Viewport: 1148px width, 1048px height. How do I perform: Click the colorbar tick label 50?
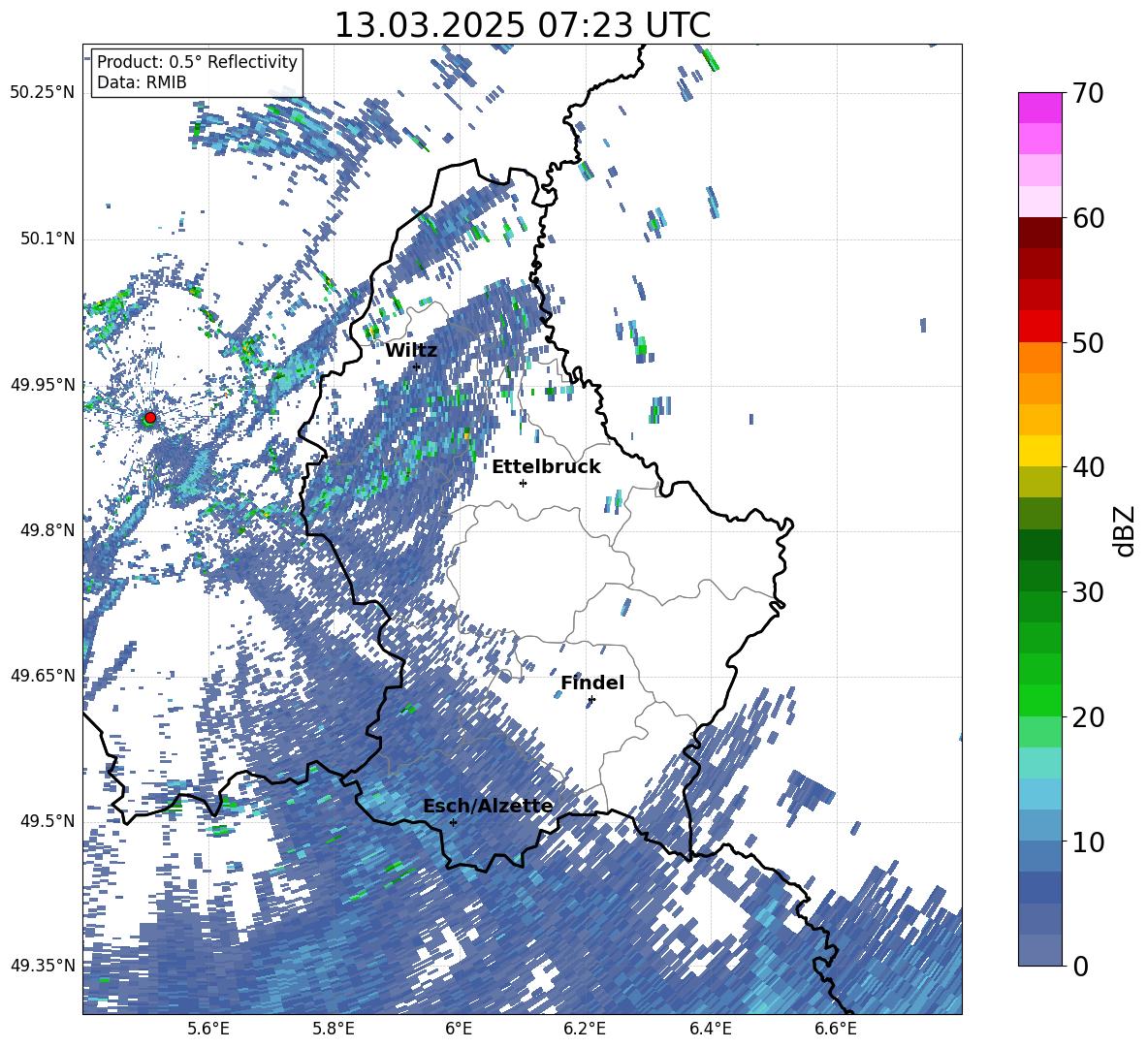[1088, 342]
